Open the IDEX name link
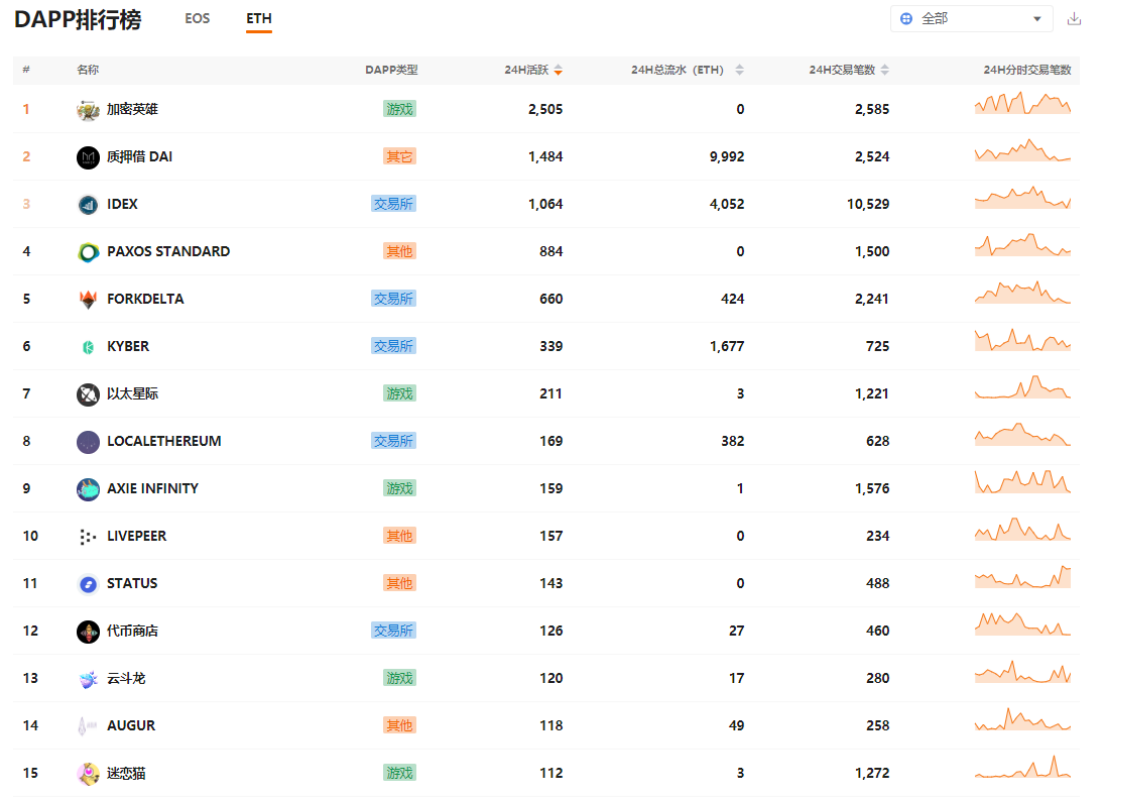 coord(122,204)
